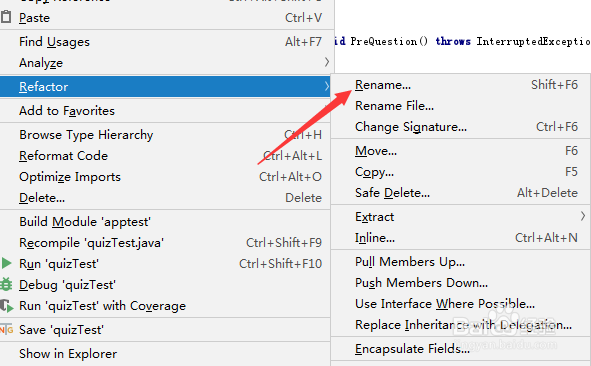Expand the Refactor submenu chevron
Screen dimensions: 591x366
(326, 86)
